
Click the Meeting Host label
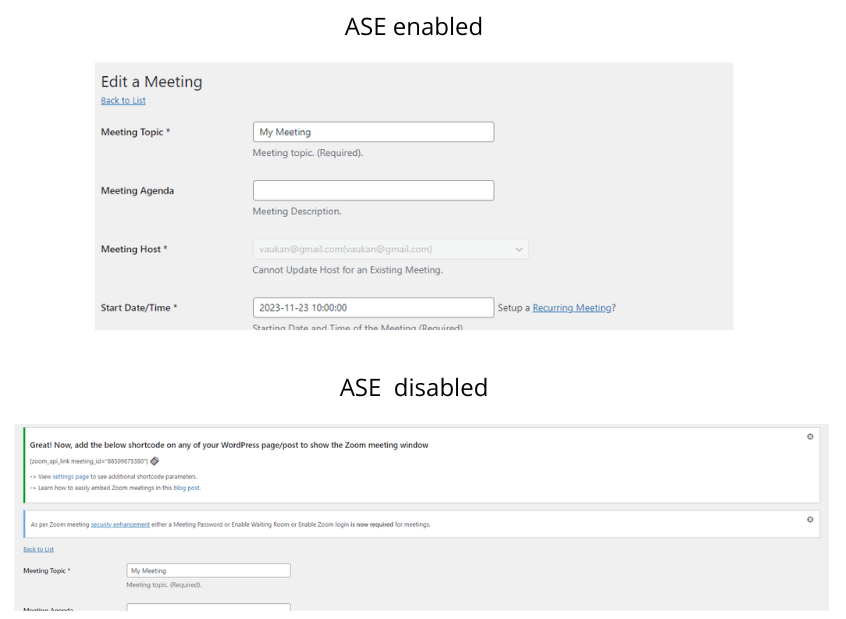(x=134, y=249)
